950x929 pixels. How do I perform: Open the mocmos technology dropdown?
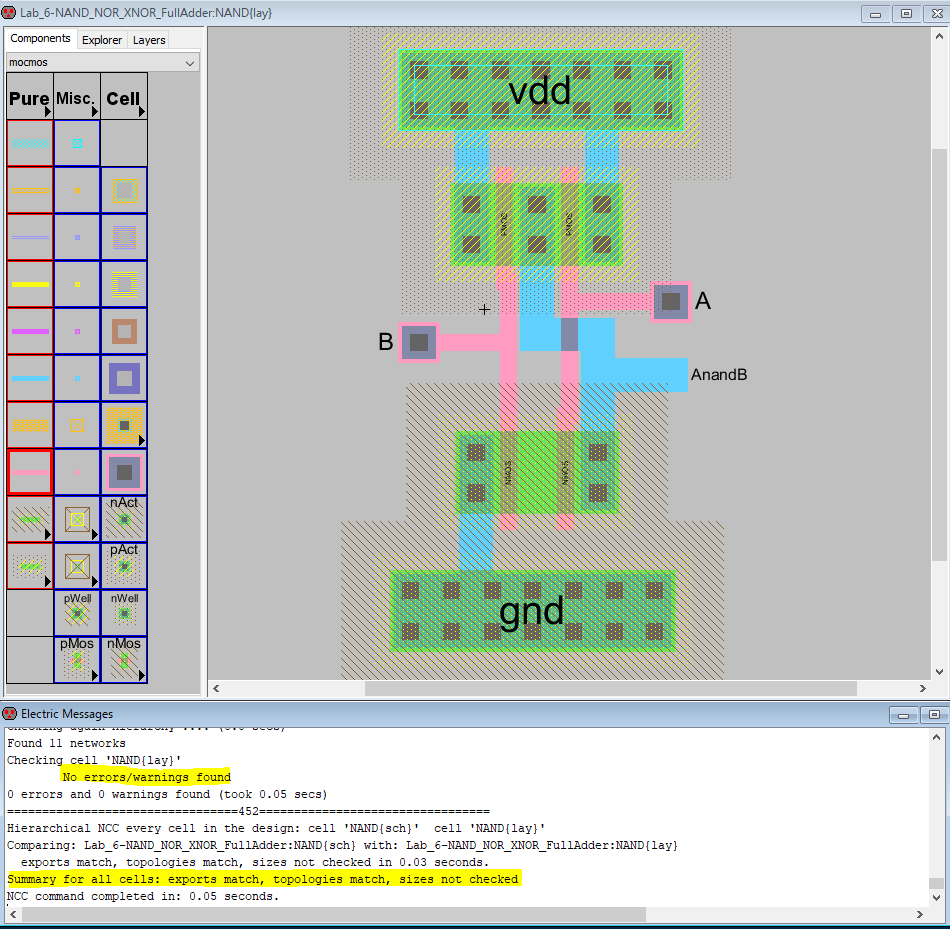tap(104, 62)
